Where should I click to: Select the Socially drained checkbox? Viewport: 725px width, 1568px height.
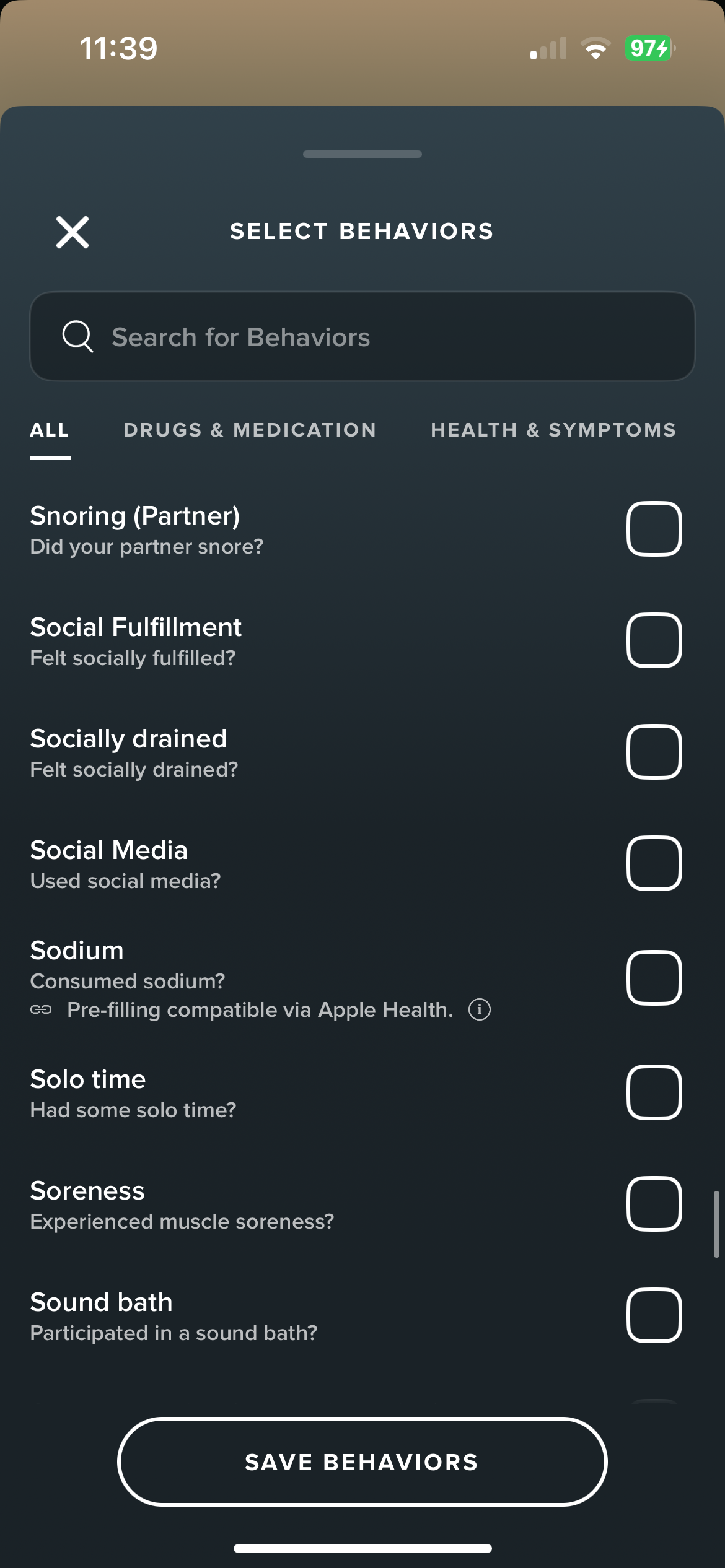tap(654, 752)
